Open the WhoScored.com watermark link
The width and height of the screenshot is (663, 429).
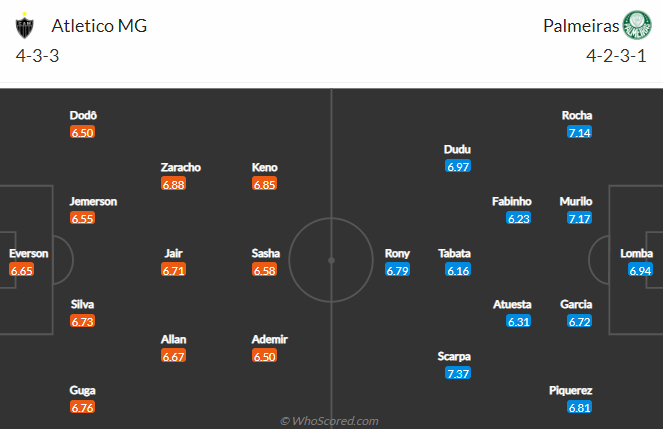[329, 421]
